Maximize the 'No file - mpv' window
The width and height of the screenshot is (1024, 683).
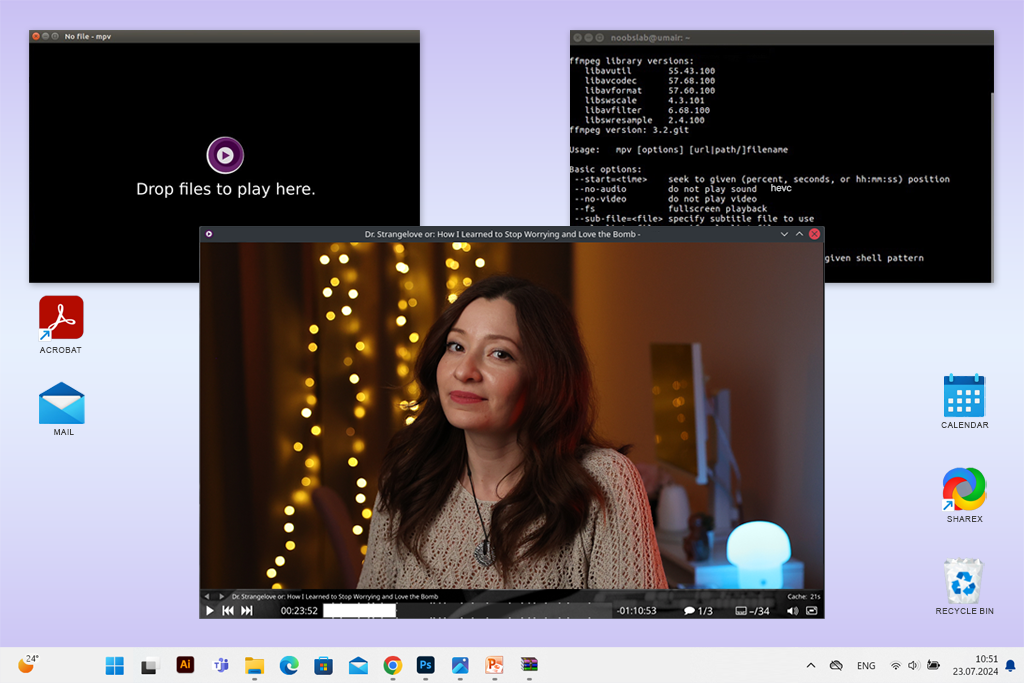point(56,37)
